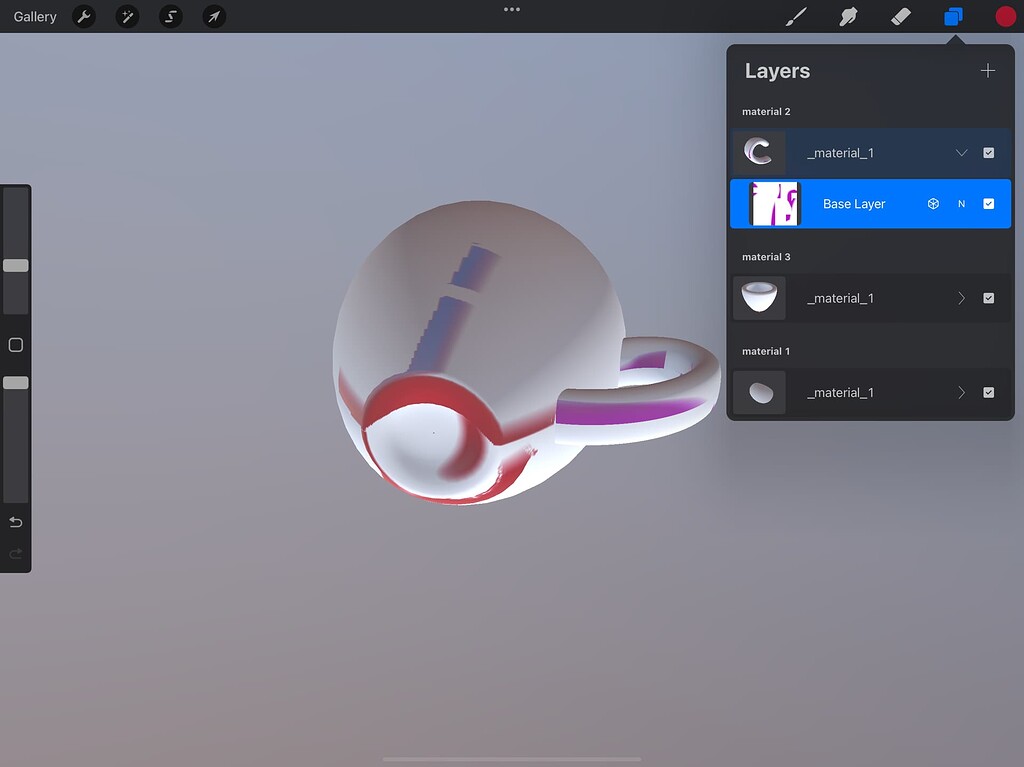Toggle visibility checkbox of Base Layer
The height and width of the screenshot is (767, 1024).
click(989, 203)
